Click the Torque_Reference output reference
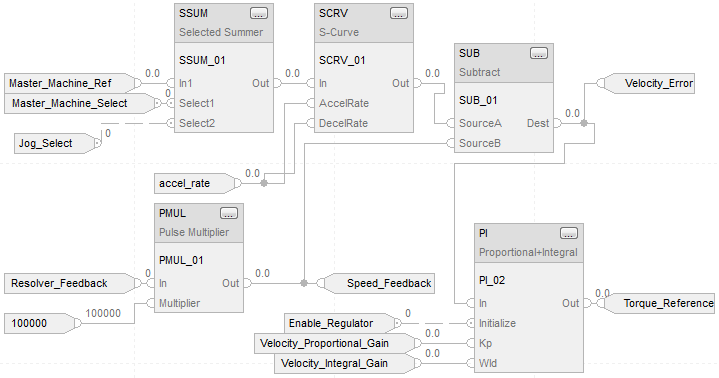719x378 pixels. 658,304
